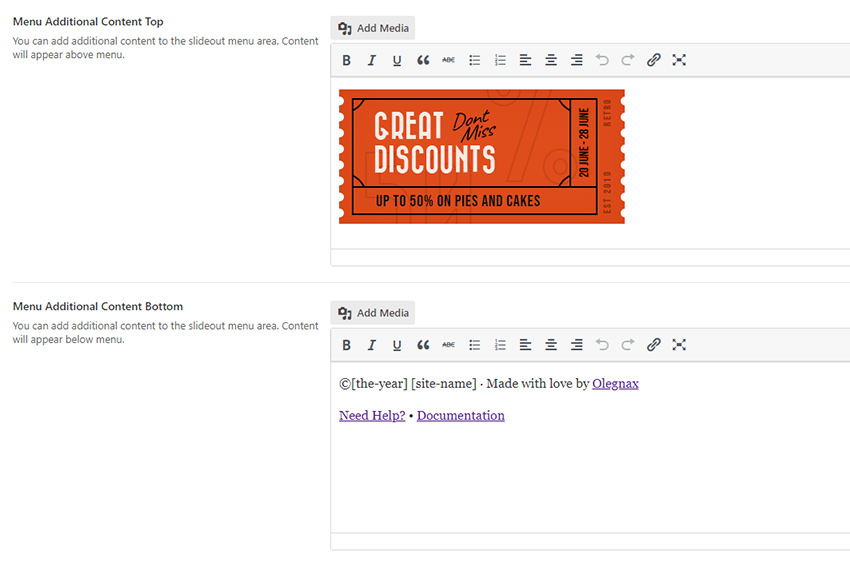
Task: Click Add Media for Content Bottom
Action: (x=373, y=313)
